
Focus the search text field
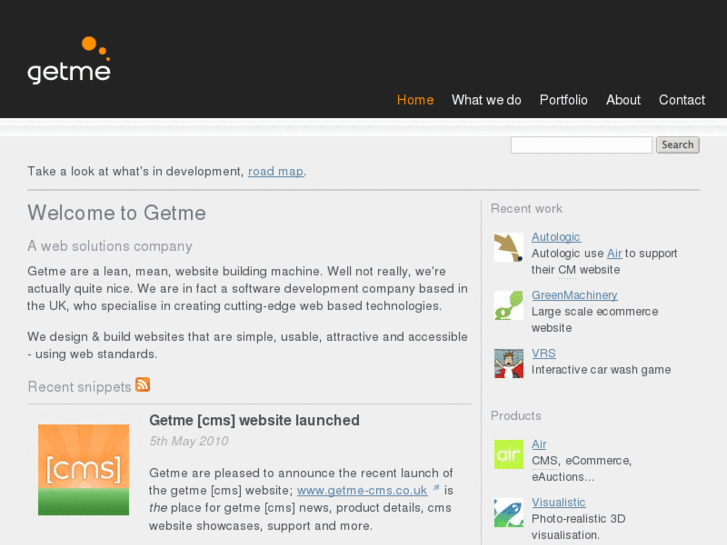[x=581, y=145]
